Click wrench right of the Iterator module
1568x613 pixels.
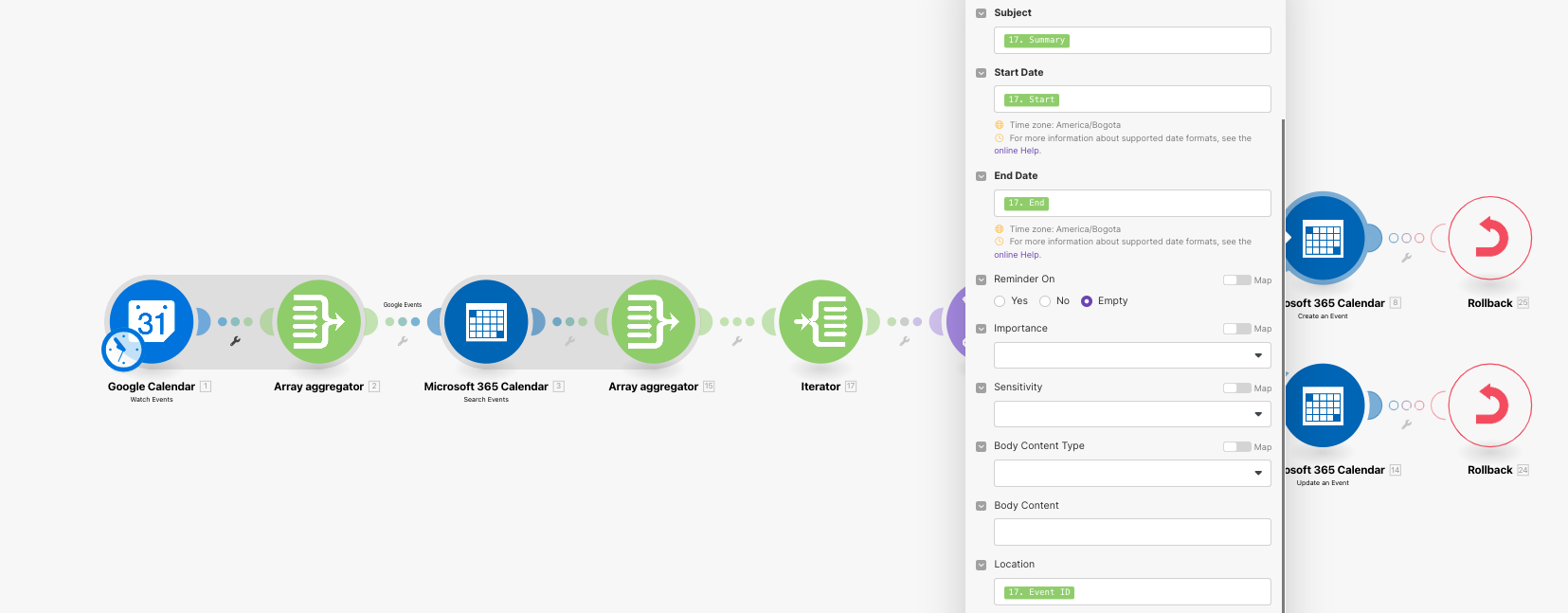[x=905, y=341]
